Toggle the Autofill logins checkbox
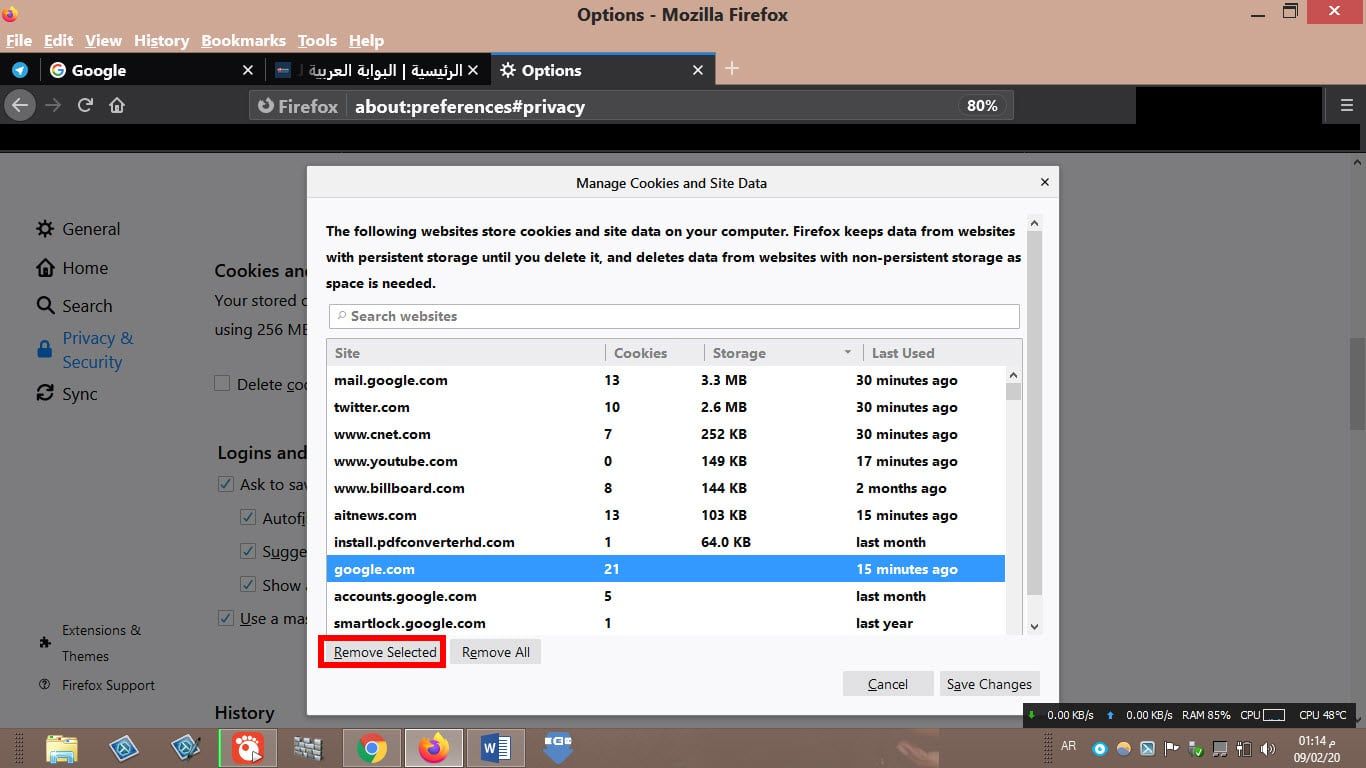This screenshot has width=1366, height=768. tap(248, 518)
